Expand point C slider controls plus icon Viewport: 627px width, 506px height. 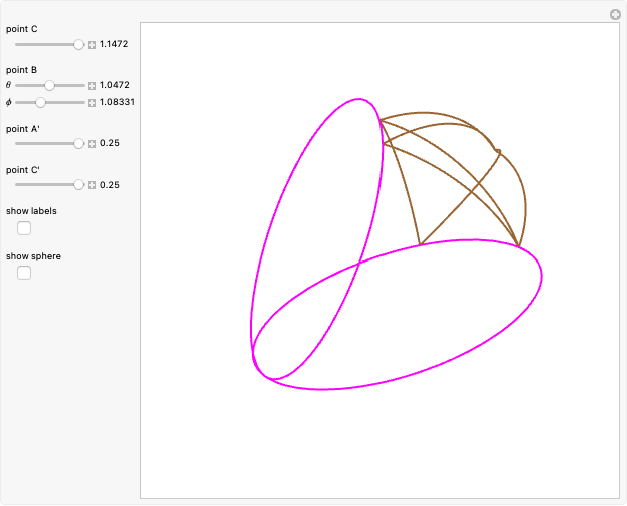coord(92,45)
